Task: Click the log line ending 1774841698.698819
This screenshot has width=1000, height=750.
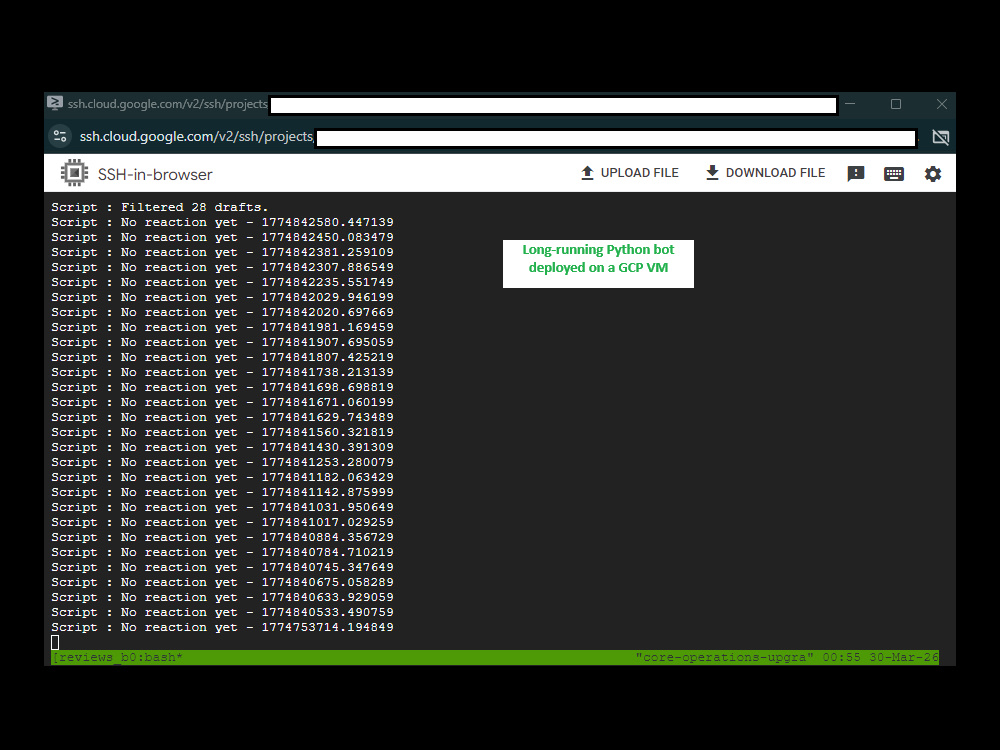Action: pyautogui.click(x=223, y=387)
